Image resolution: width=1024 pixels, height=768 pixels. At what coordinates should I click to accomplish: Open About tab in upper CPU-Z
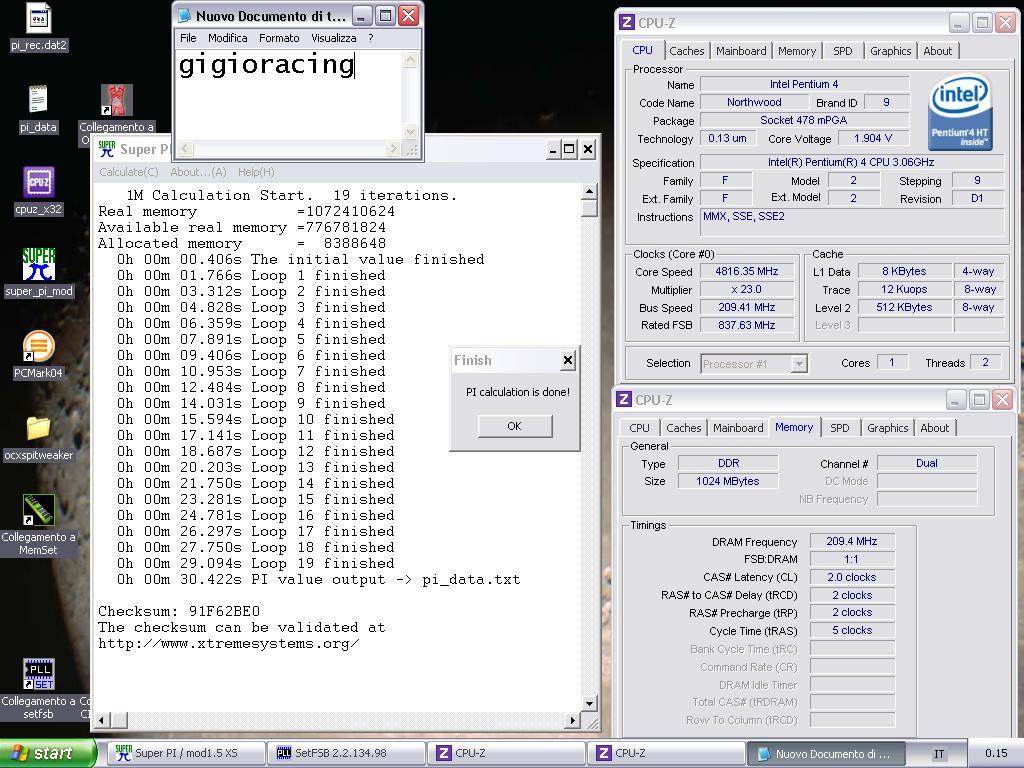[x=938, y=51]
